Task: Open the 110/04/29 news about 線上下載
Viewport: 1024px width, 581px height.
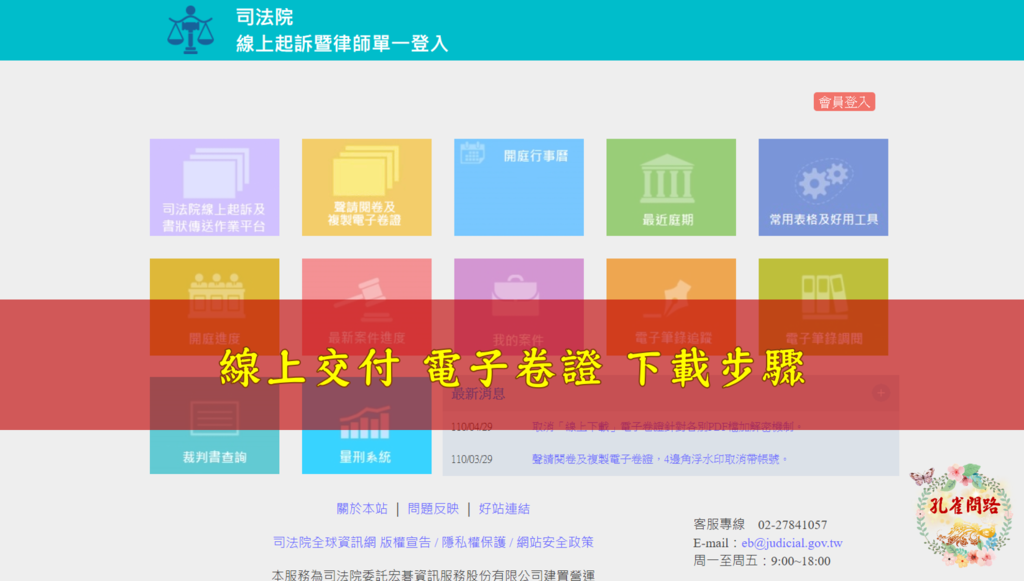Action: pos(667,427)
